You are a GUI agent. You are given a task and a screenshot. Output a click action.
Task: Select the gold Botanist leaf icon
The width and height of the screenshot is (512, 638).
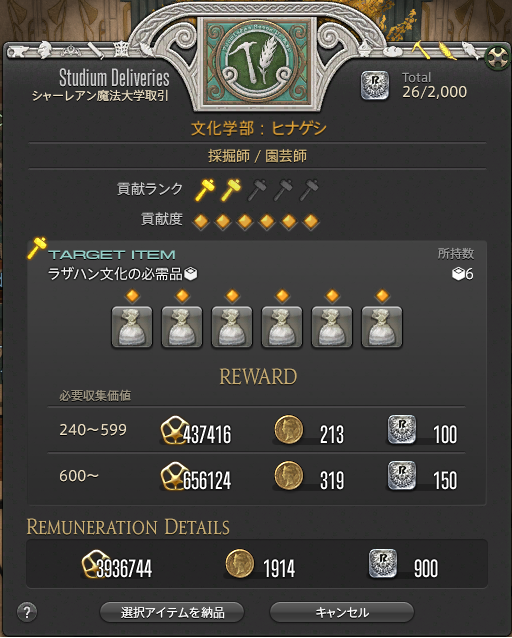tap(448, 50)
